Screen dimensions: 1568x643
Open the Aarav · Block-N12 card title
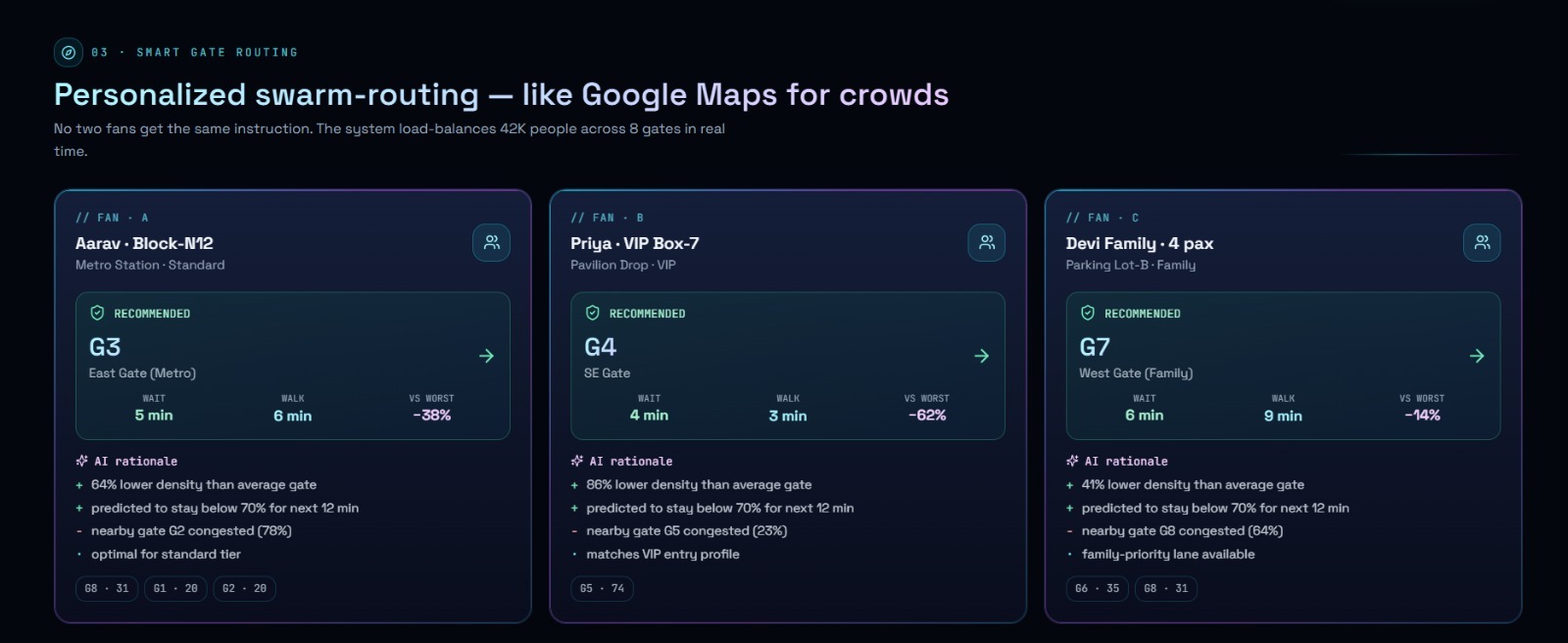point(144,243)
